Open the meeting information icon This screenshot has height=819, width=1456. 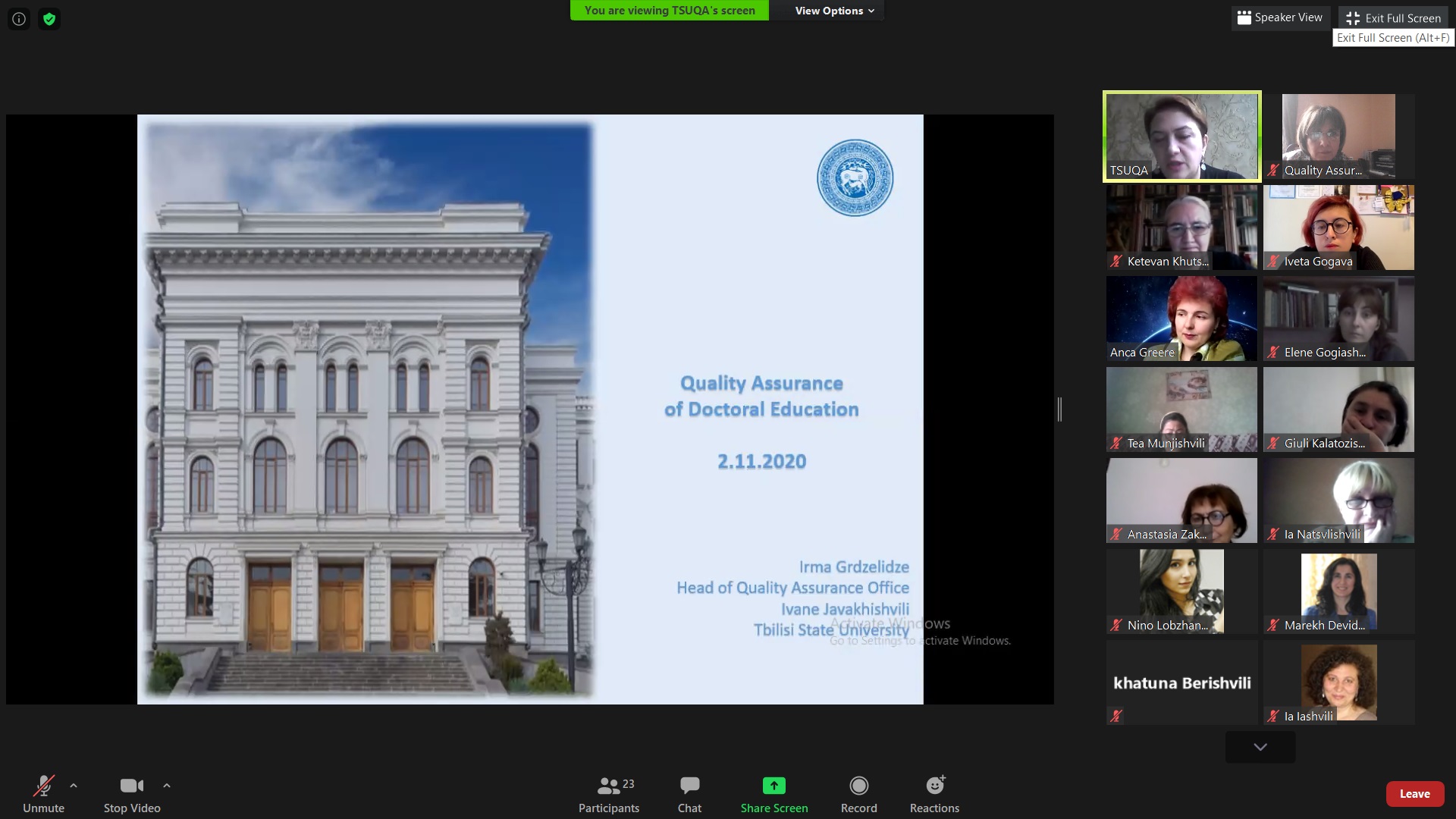point(19,19)
